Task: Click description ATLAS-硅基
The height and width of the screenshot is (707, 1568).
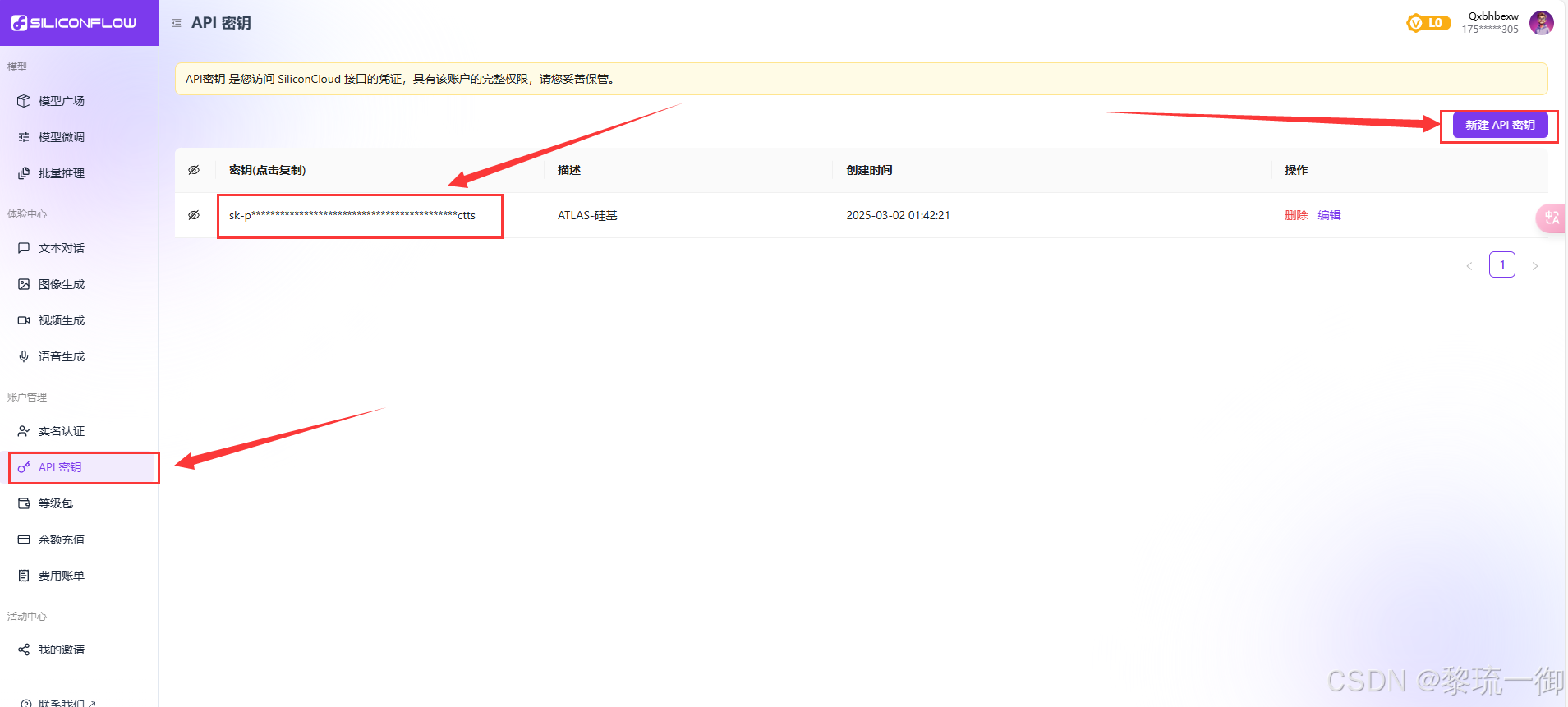Action: pos(587,215)
